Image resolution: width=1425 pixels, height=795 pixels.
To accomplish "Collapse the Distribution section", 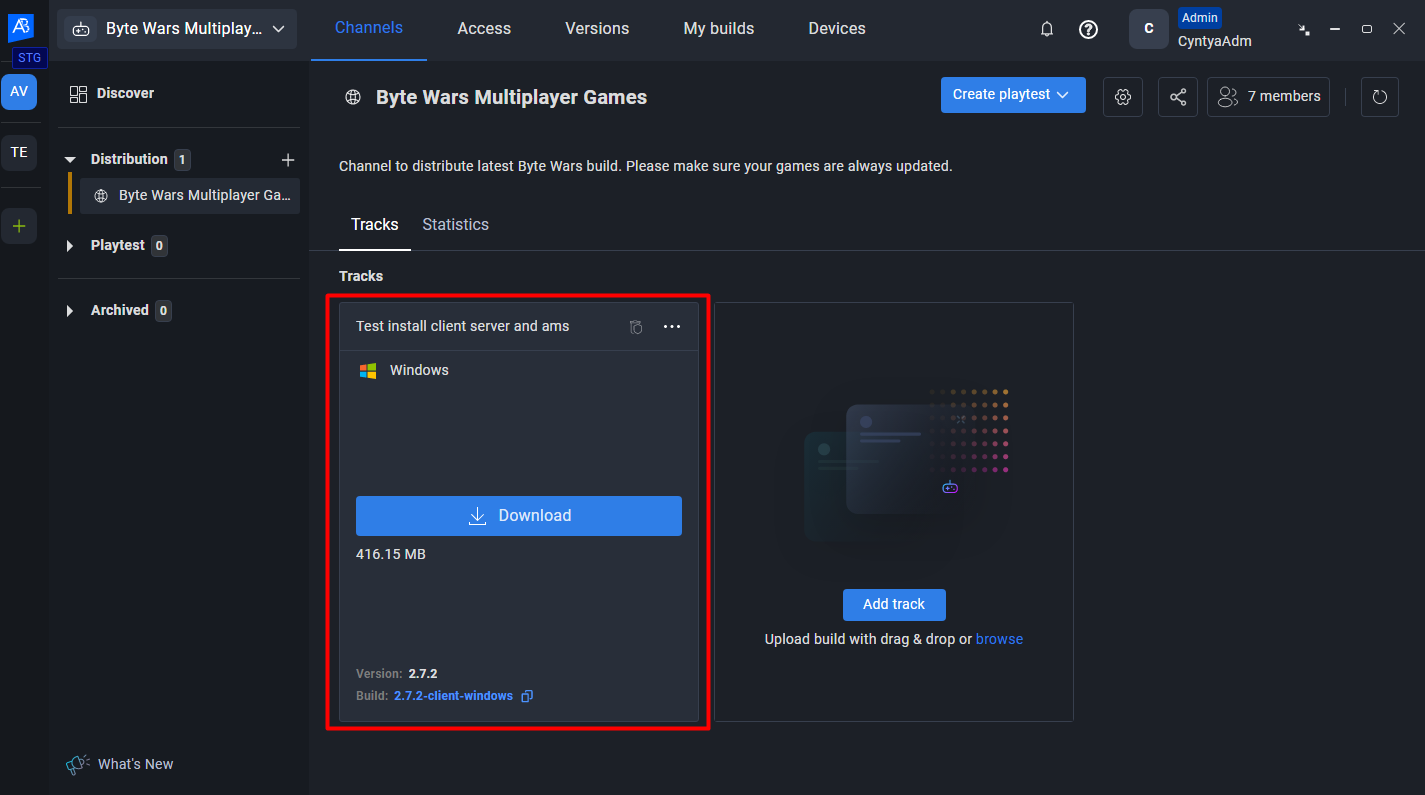I will pyautogui.click(x=70, y=160).
